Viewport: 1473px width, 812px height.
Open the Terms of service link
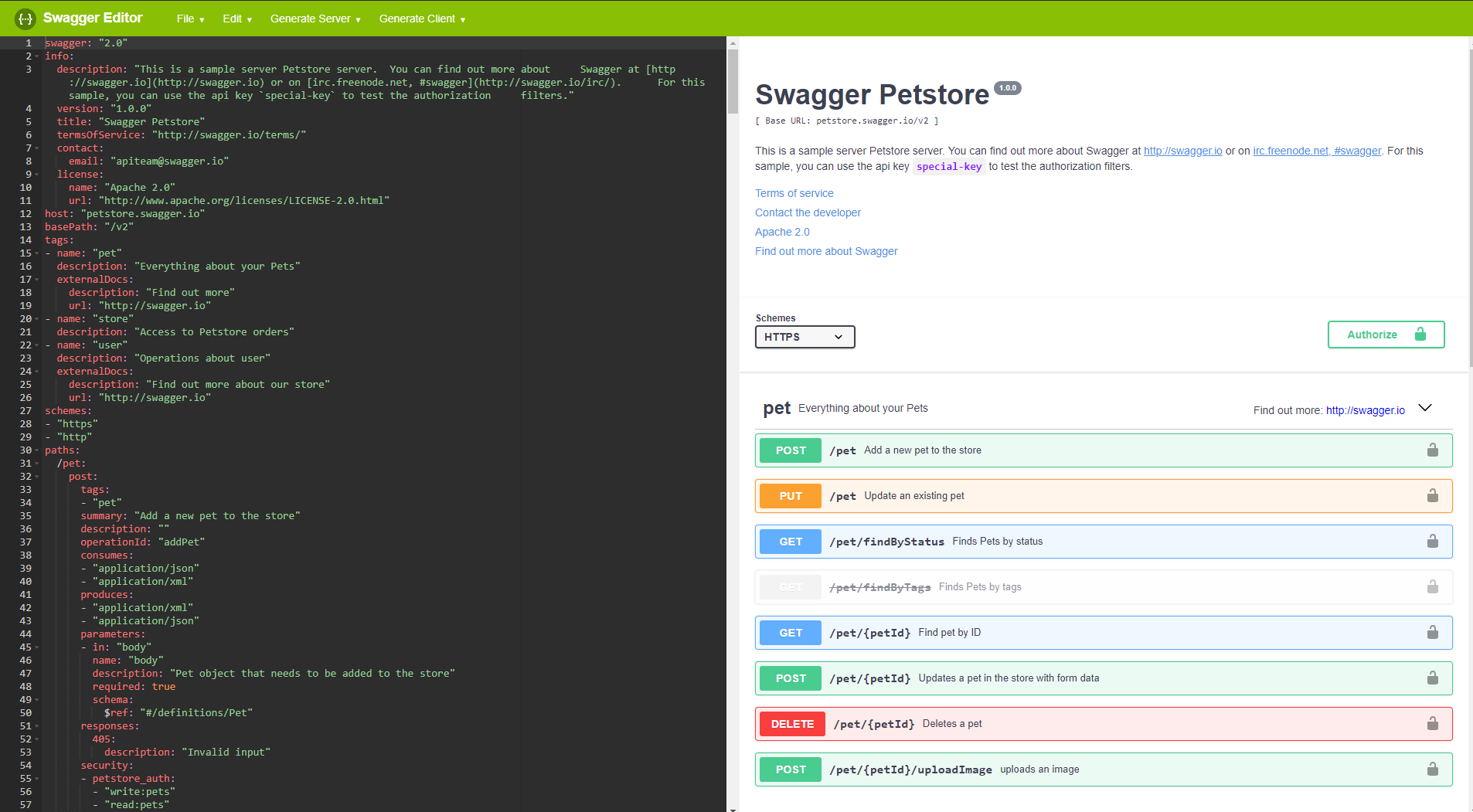click(x=794, y=193)
